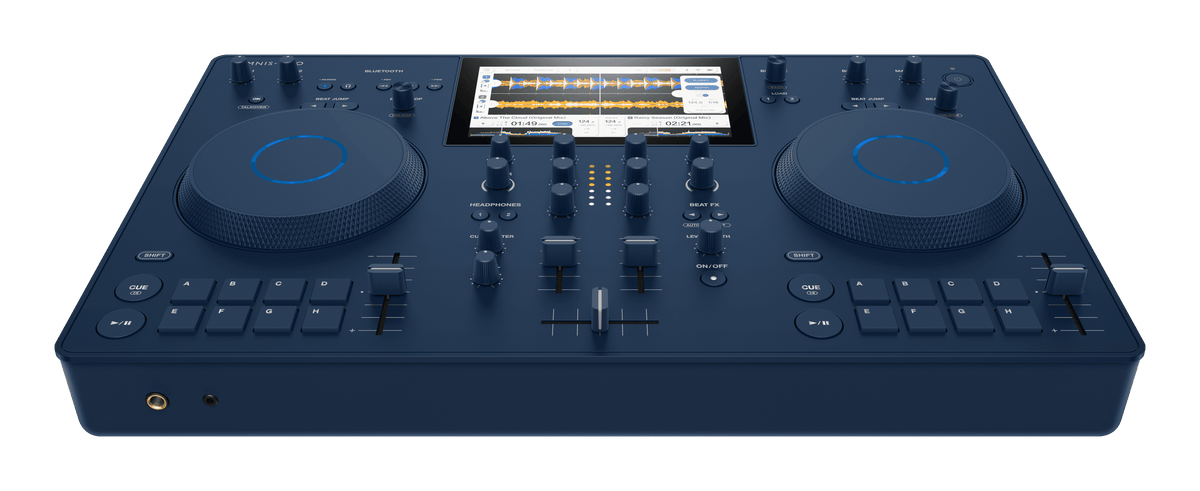Touch the right deck beat loop knob
This screenshot has width=1200, height=491.
[946, 96]
